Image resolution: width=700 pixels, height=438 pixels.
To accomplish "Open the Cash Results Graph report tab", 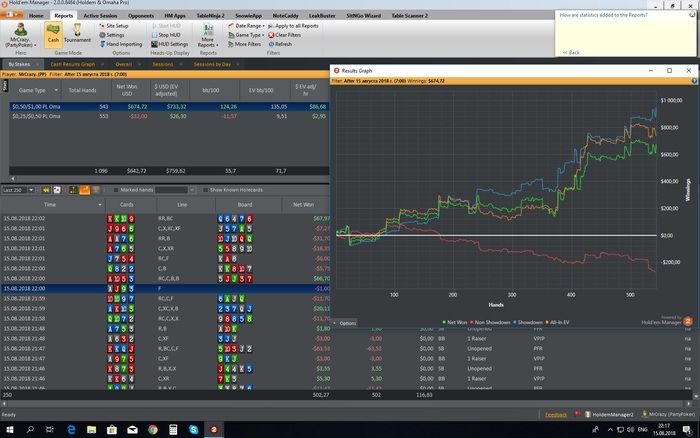I will coord(72,64).
